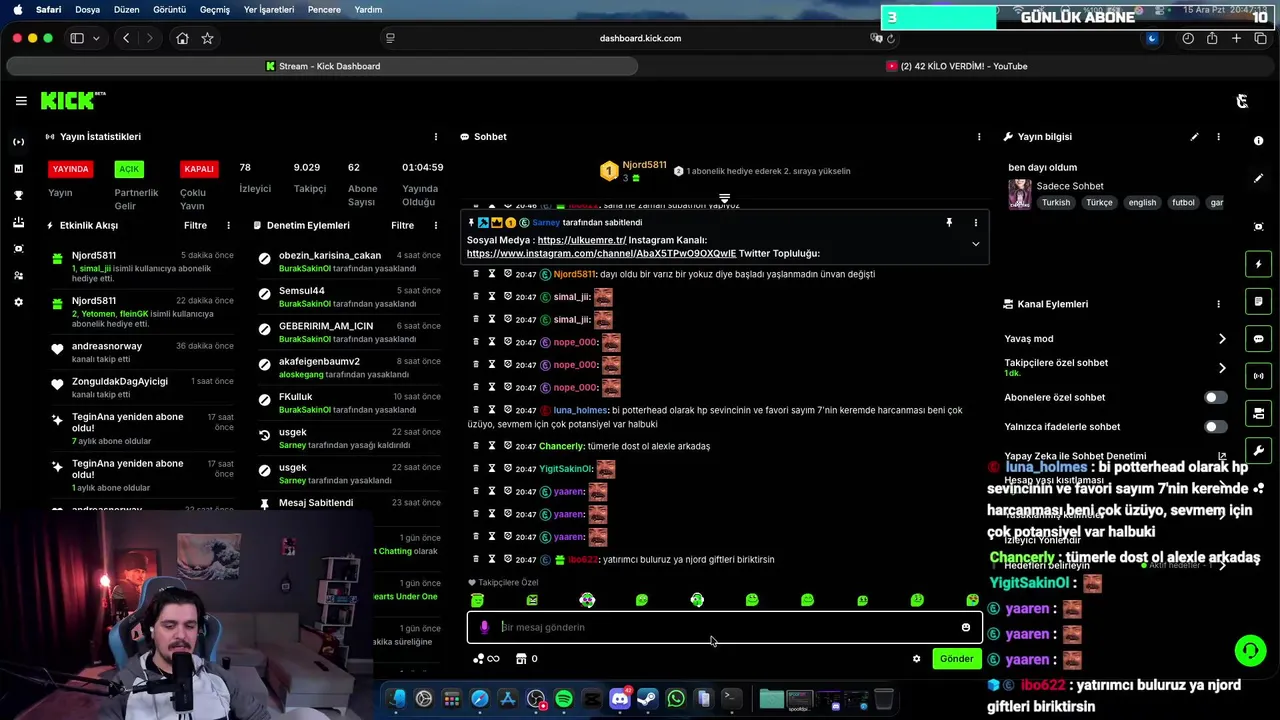Click the purple microphone icon in the chat input
This screenshot has width=1280, height=720.
click(484, 627)
